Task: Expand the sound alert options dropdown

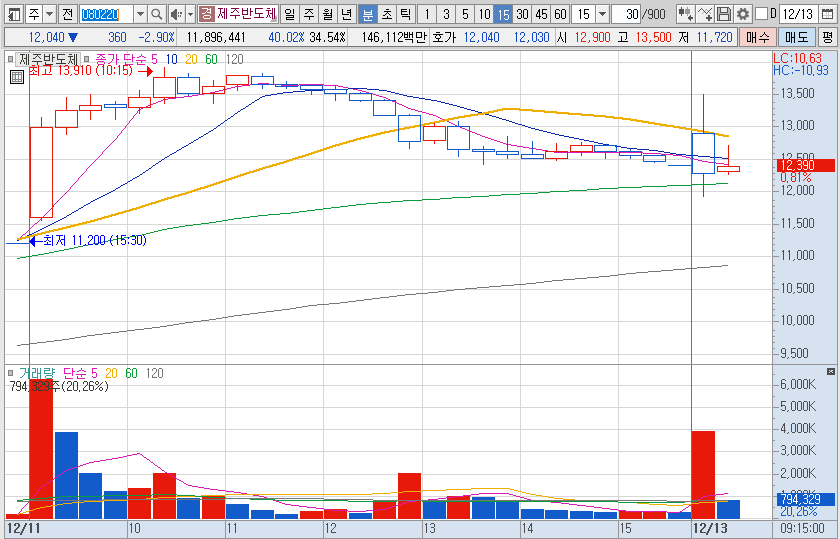Action: 190,14
